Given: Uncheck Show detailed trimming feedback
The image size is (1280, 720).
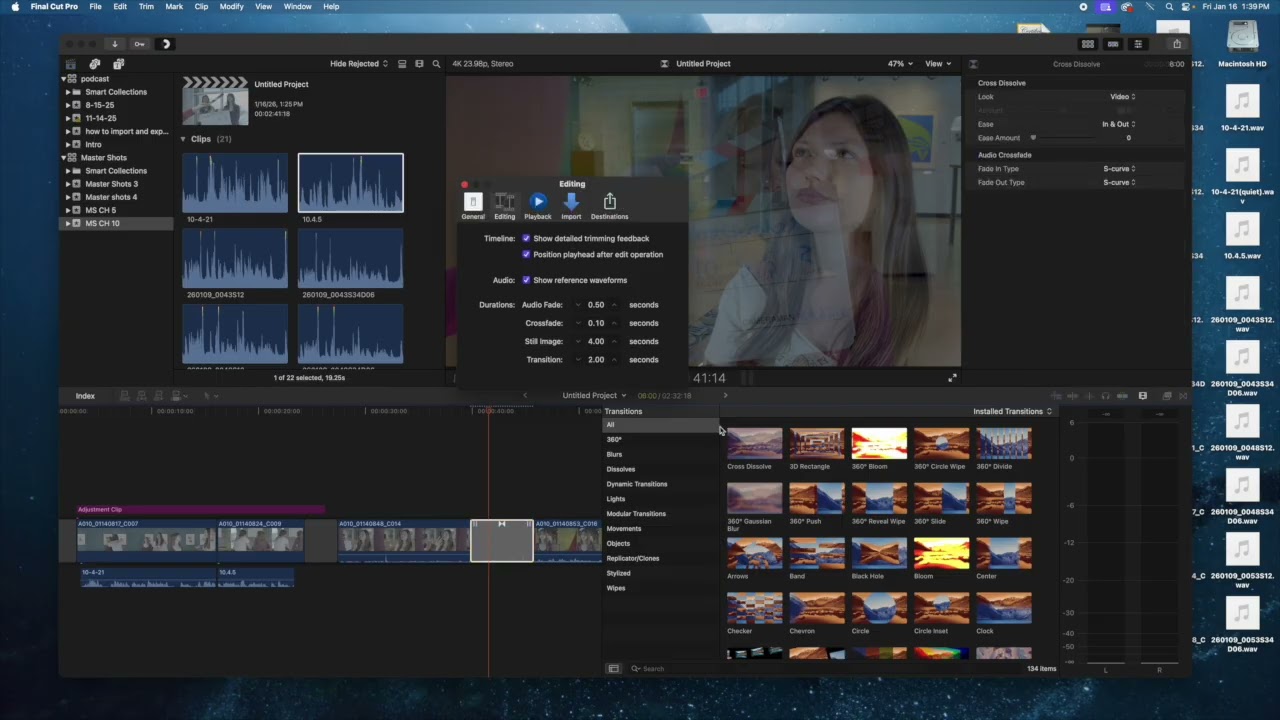Looking at the screenshot, I should 526,239.
